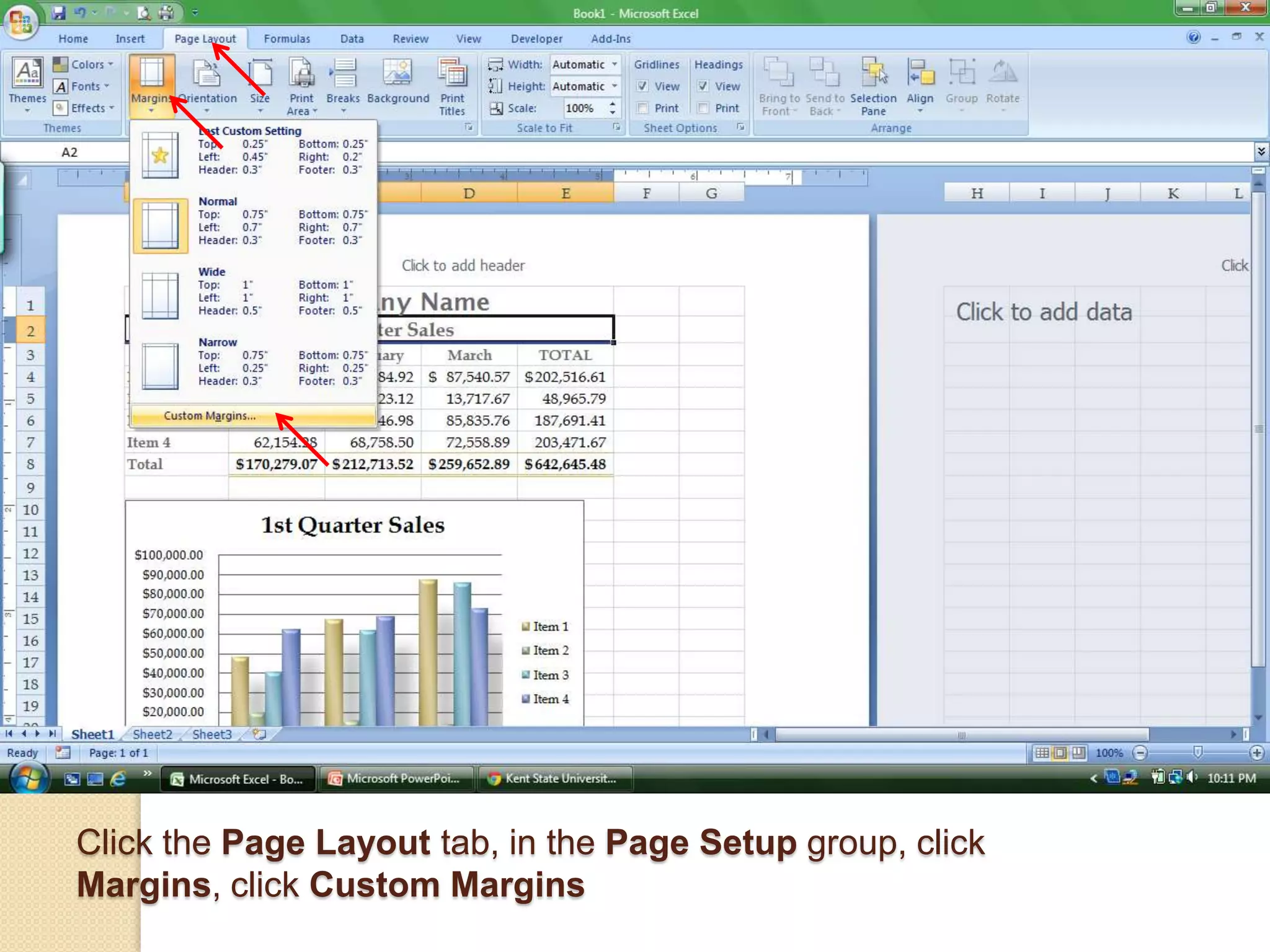Image resolution: width=1270 pixels, height=952 pixels.
Task: Click 'Click to add header' area
Action: (463, 265)
